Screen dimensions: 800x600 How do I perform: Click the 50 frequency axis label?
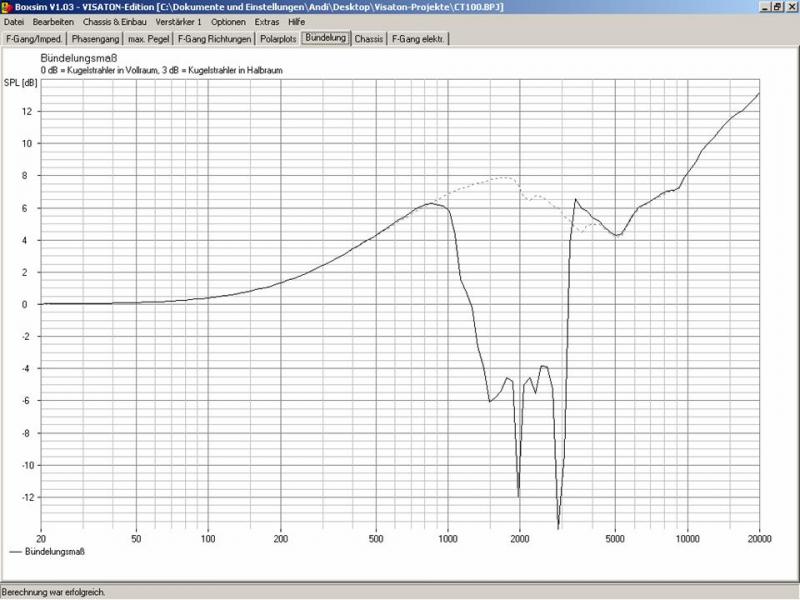point(136,539)
